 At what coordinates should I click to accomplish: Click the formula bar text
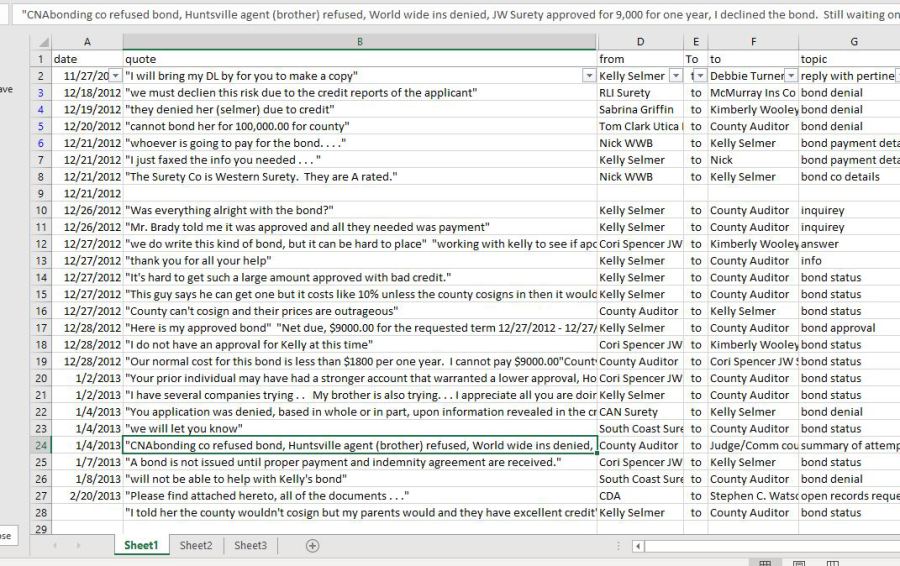tap(450, 15)
